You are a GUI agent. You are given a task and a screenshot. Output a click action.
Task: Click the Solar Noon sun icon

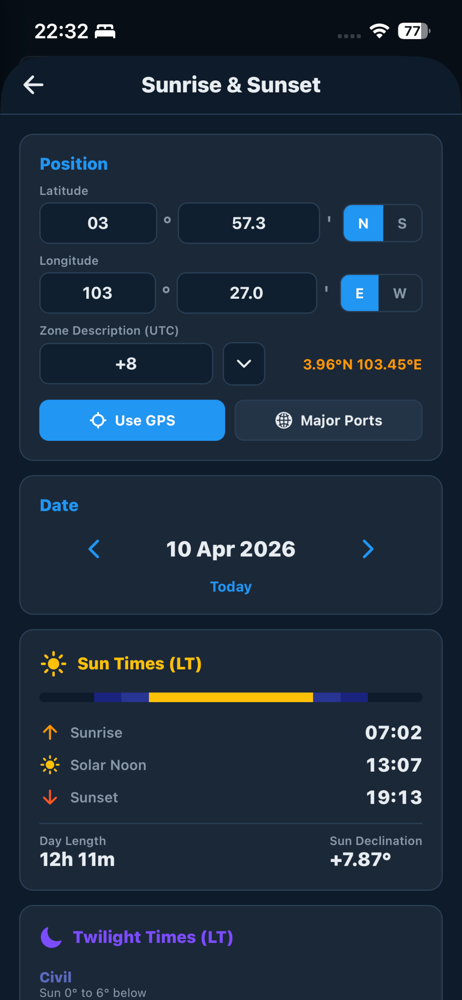coord(50,765)
